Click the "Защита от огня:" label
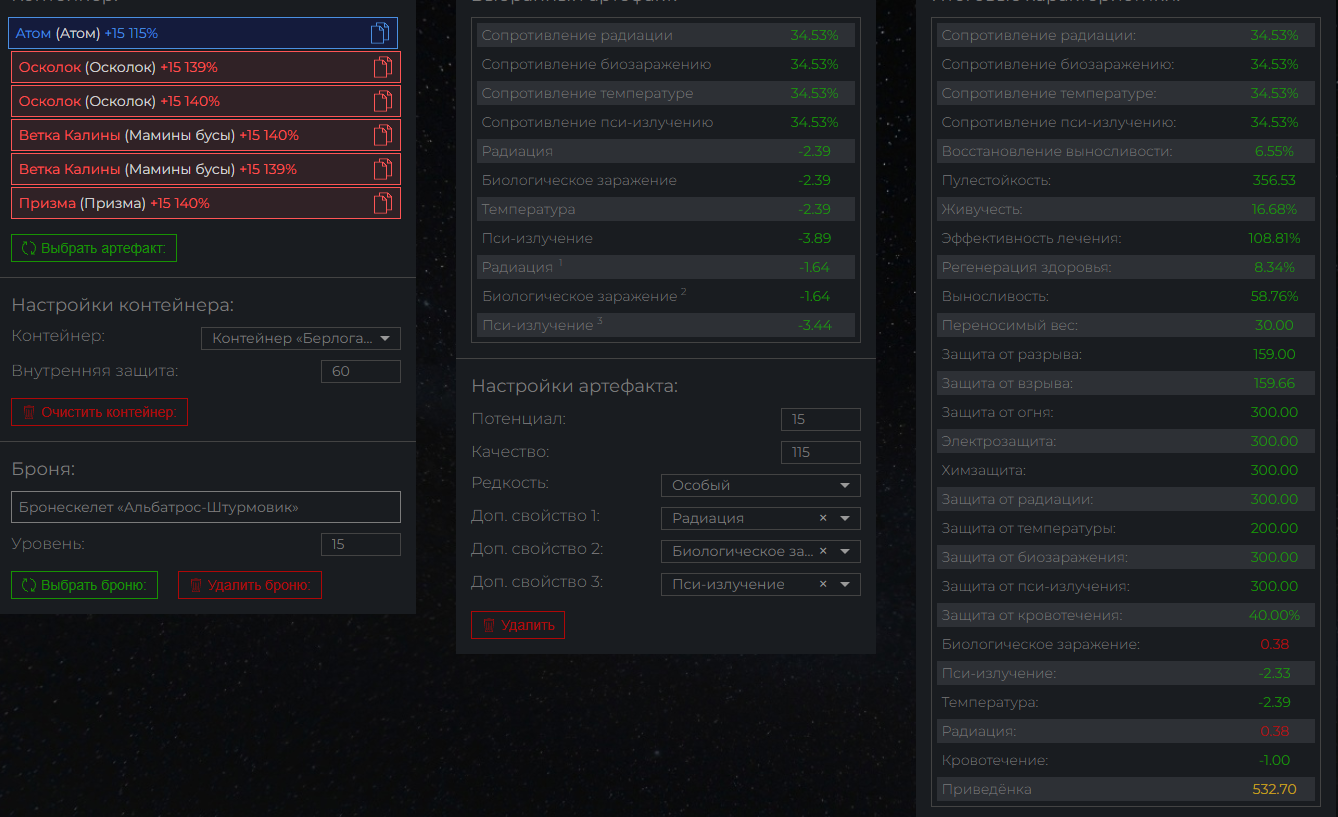 (x=997, y=413)
